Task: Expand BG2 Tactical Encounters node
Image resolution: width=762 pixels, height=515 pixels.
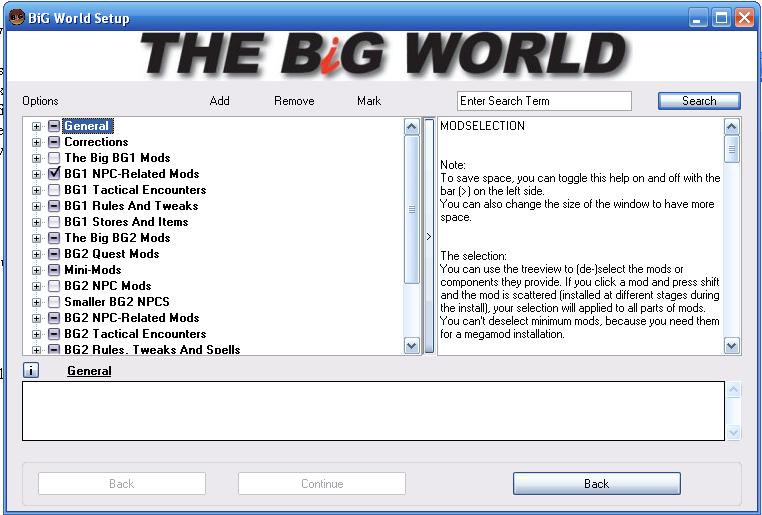Action: [x=36, y=335]
